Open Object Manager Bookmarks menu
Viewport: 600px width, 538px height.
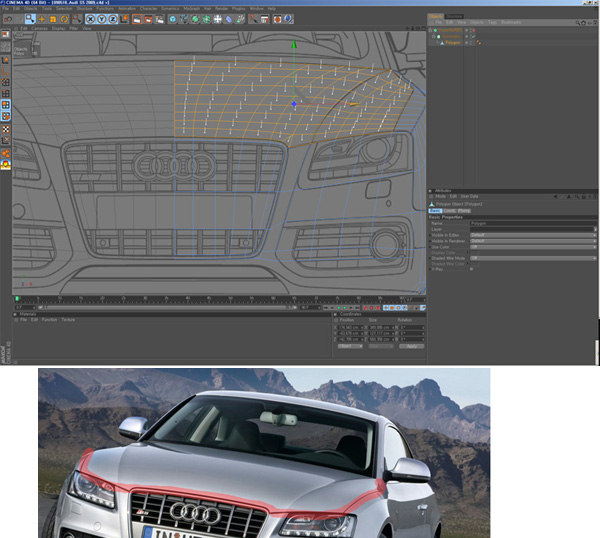pos(511,22)
